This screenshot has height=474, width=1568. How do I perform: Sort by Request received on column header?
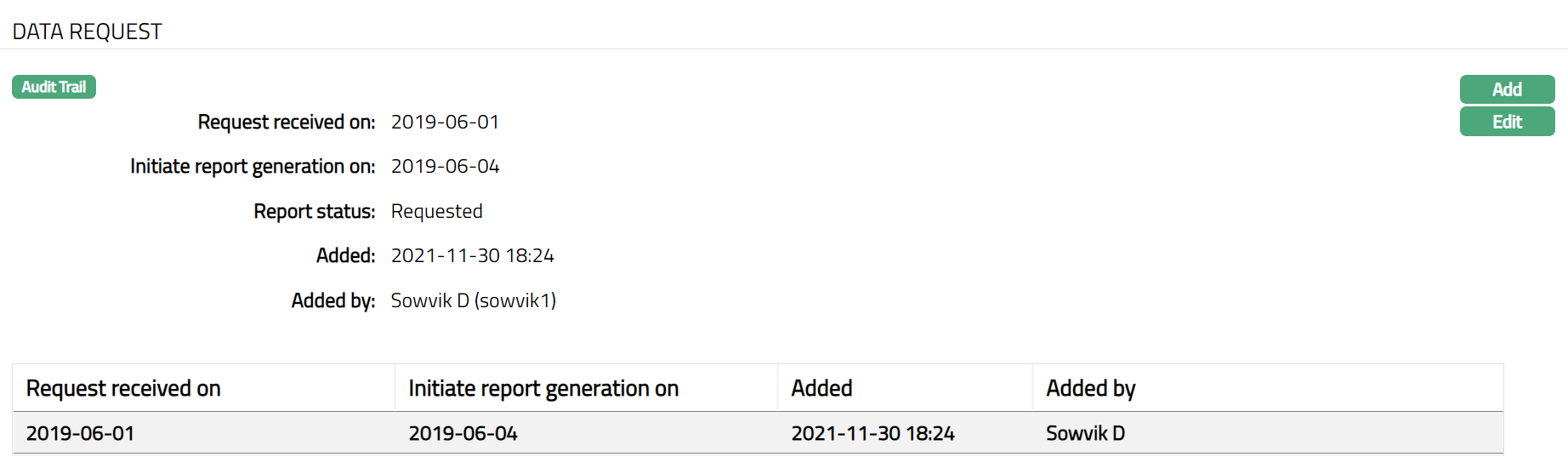(123, 388)
